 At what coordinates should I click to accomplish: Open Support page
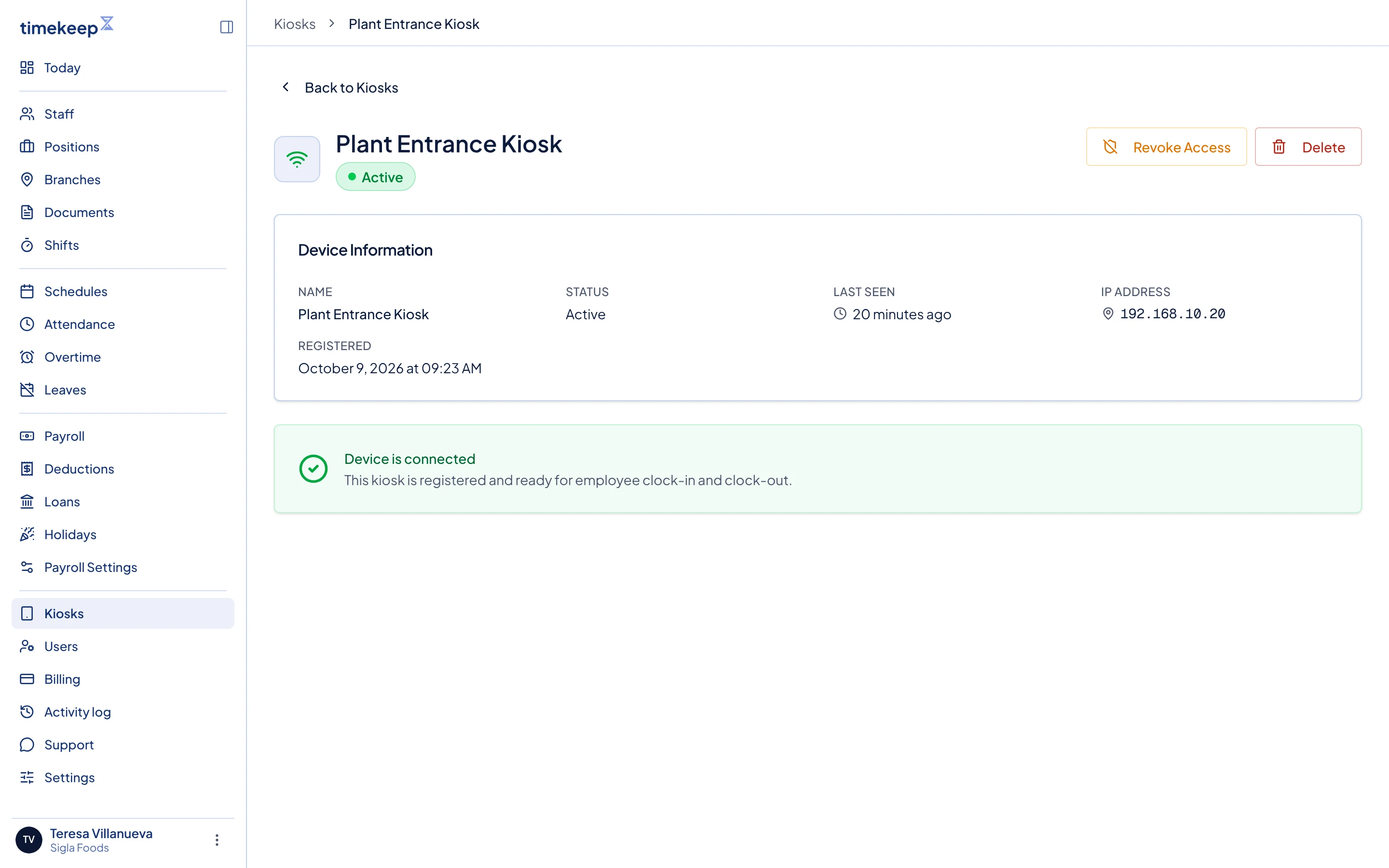[123, 745]
